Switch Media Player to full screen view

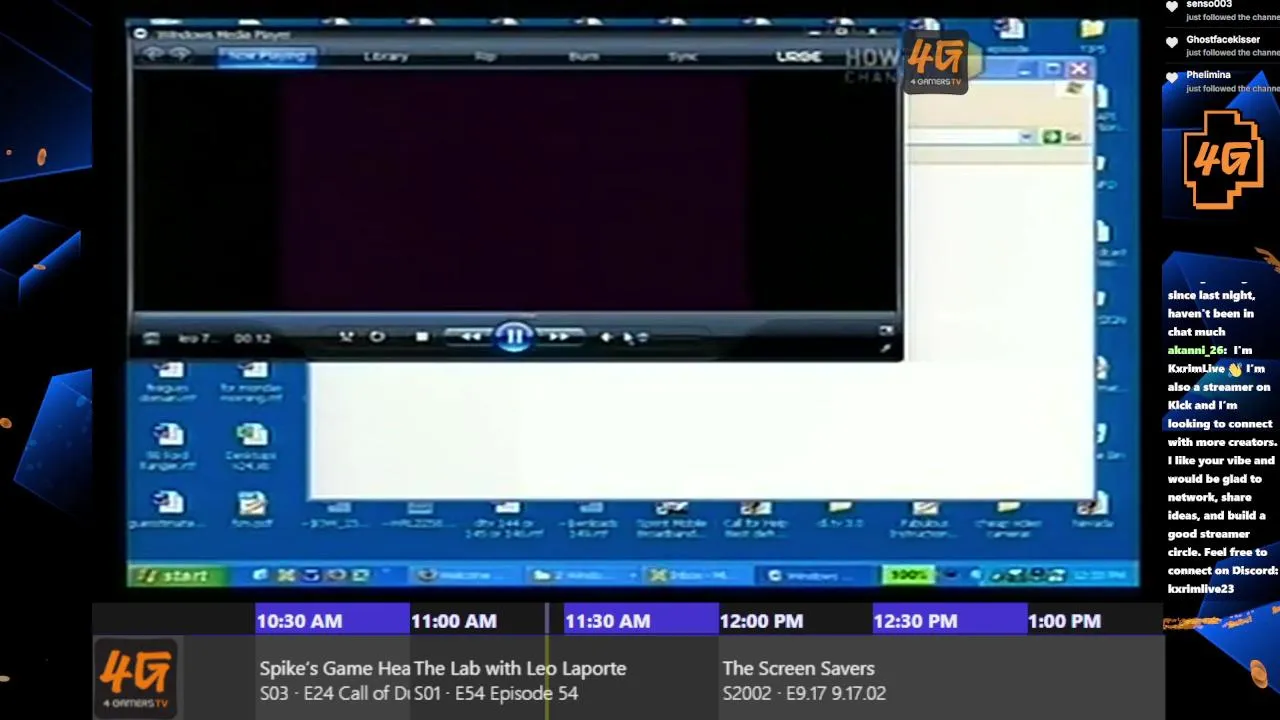[x=886, y=330]
